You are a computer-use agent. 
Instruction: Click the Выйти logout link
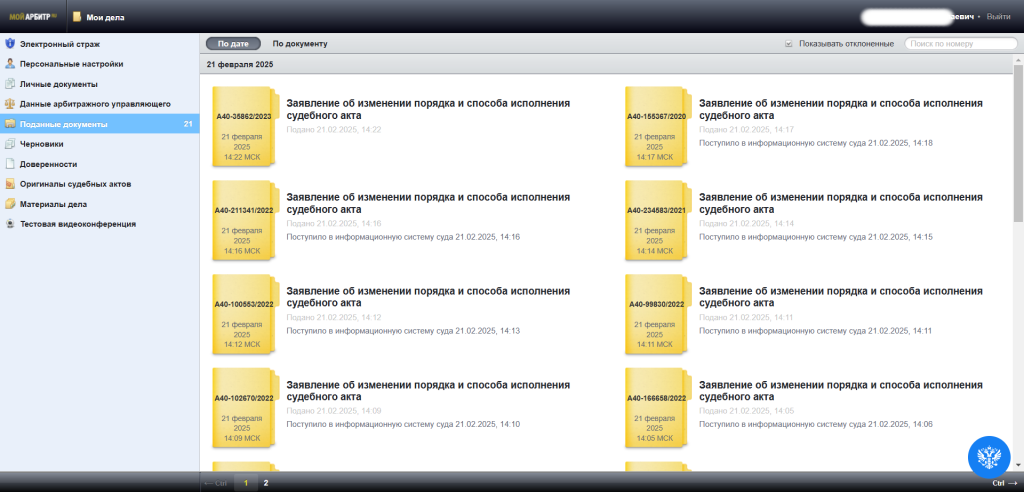coord(998,17)
